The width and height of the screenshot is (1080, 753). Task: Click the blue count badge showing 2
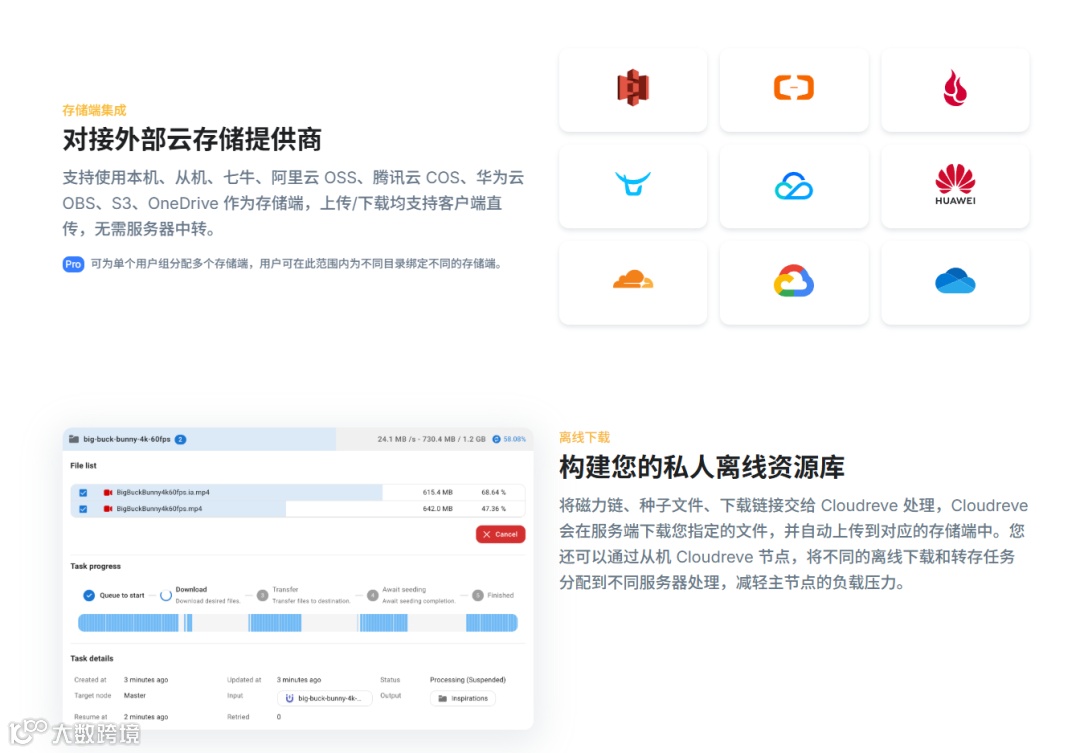coord(180,439)
